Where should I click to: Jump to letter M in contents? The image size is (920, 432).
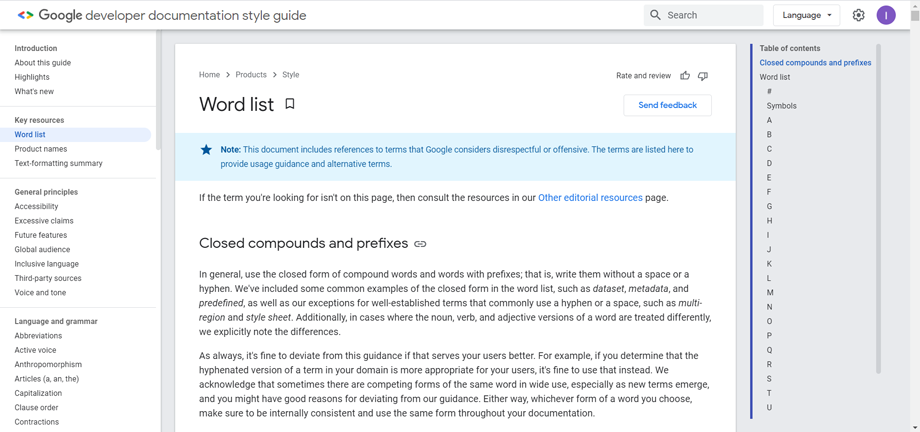[769, 293]
